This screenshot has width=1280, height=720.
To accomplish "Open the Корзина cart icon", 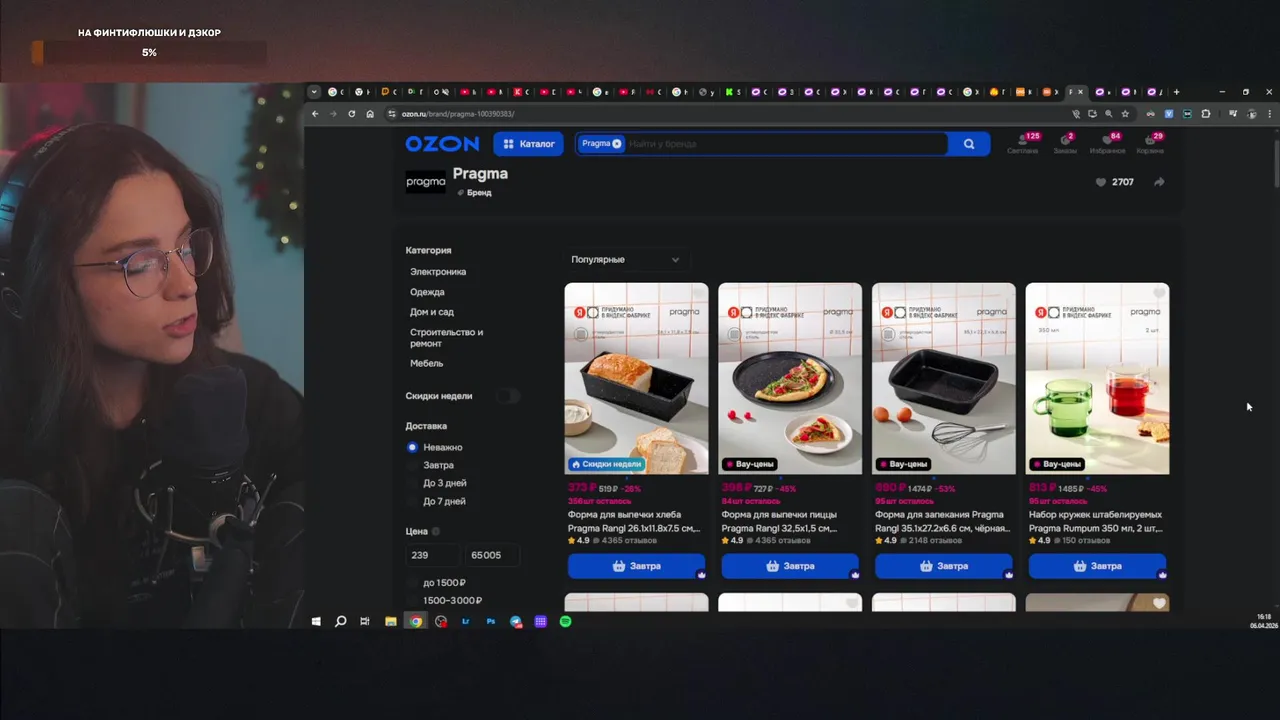I will (x=1150, y=142).
